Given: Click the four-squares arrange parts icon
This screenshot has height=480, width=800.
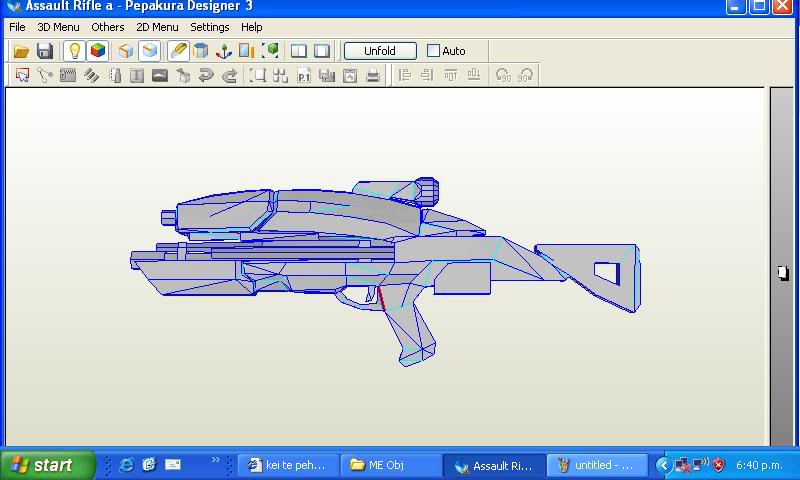Looking at the screenshot, I should pyautogui.click(x=281, y=75).
